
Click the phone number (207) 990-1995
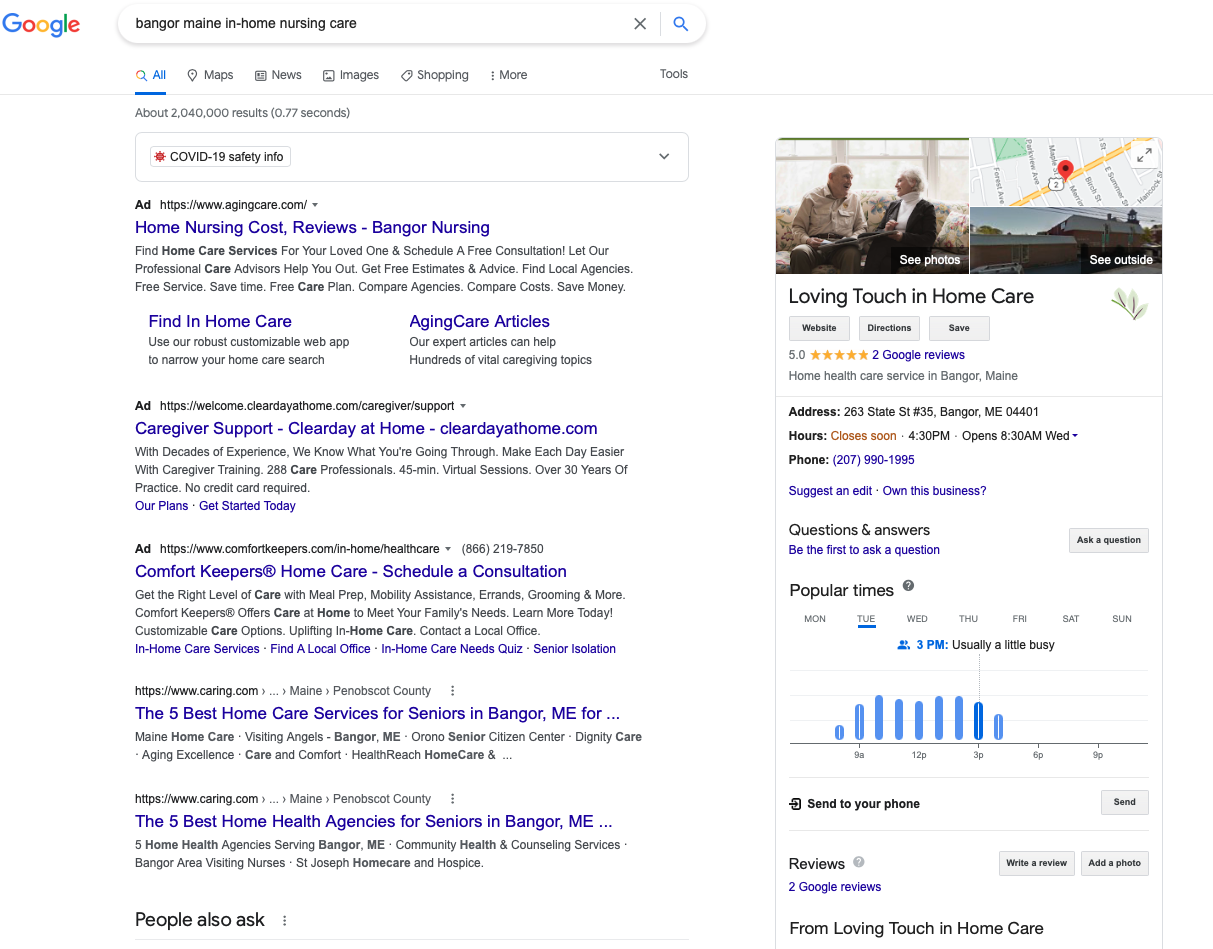coord(873,460)
